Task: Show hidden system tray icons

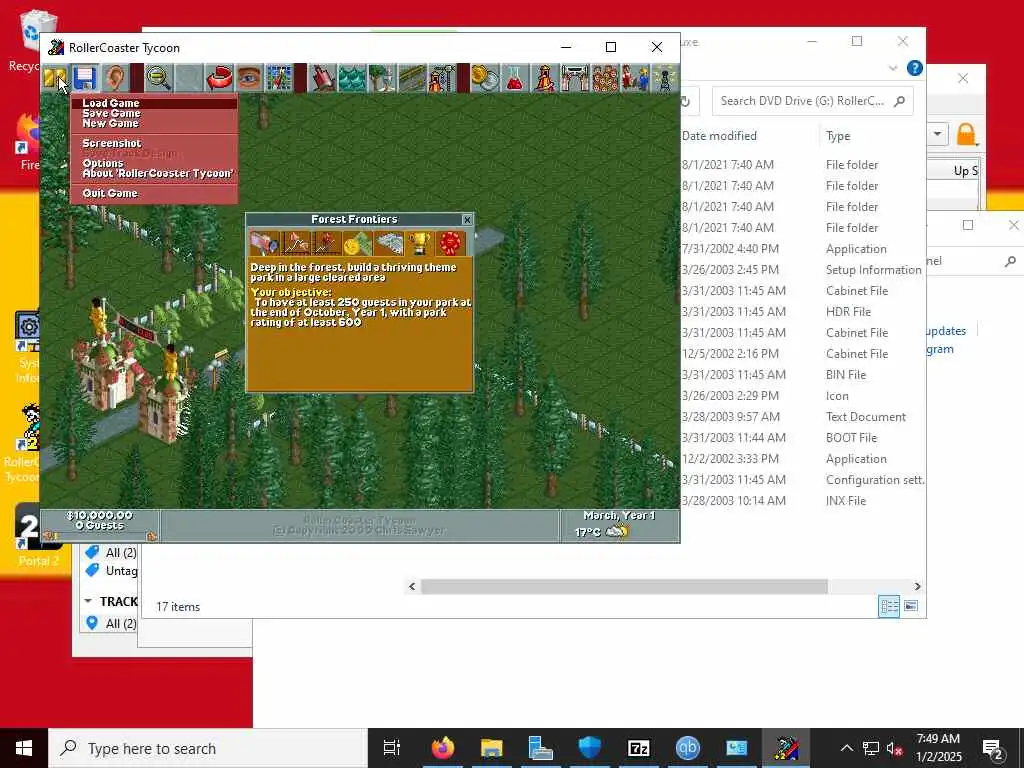Action: pos(846,748)
